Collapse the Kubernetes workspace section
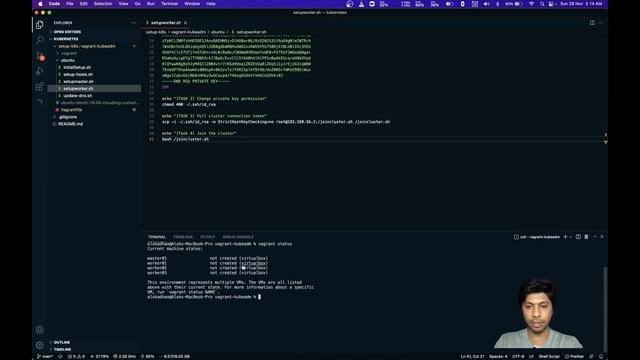This screenshot has height=360, width=640. click(x=66, y=39)
